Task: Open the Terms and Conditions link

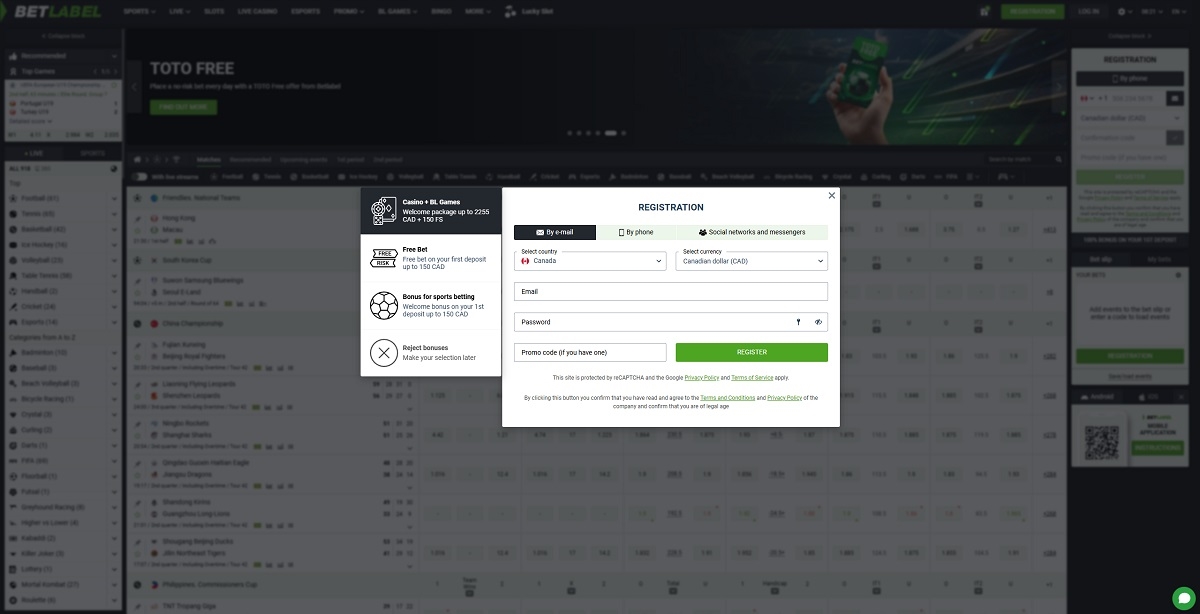Action: click(x=728, y=398)
